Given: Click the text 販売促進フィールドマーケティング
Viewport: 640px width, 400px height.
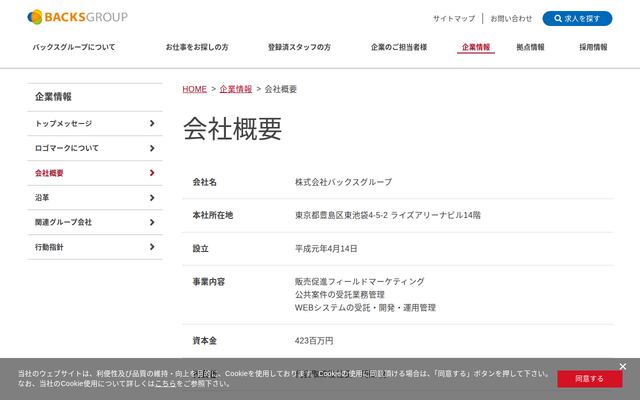Looking at the screenshot, I should (359, 282).
